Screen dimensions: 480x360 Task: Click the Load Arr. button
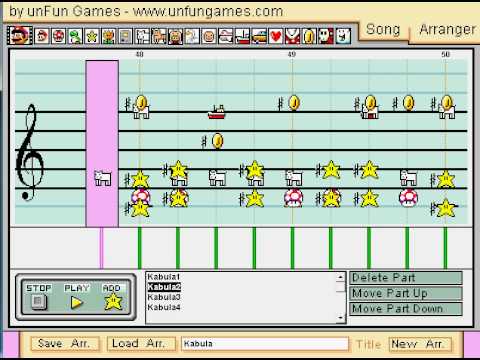(141, 343)
